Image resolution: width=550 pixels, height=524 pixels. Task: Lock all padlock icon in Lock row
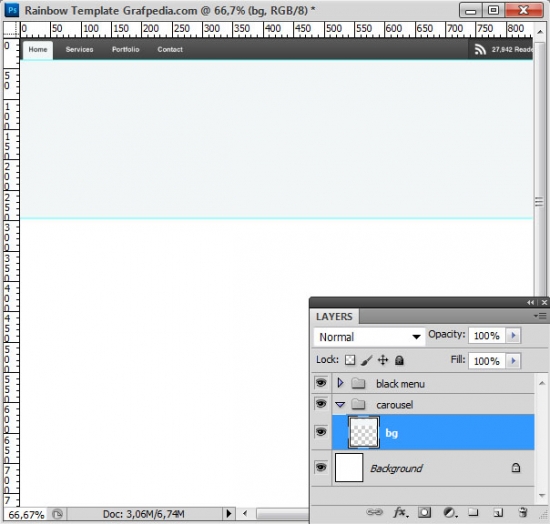pyautogui.click(x=400, y=360)
